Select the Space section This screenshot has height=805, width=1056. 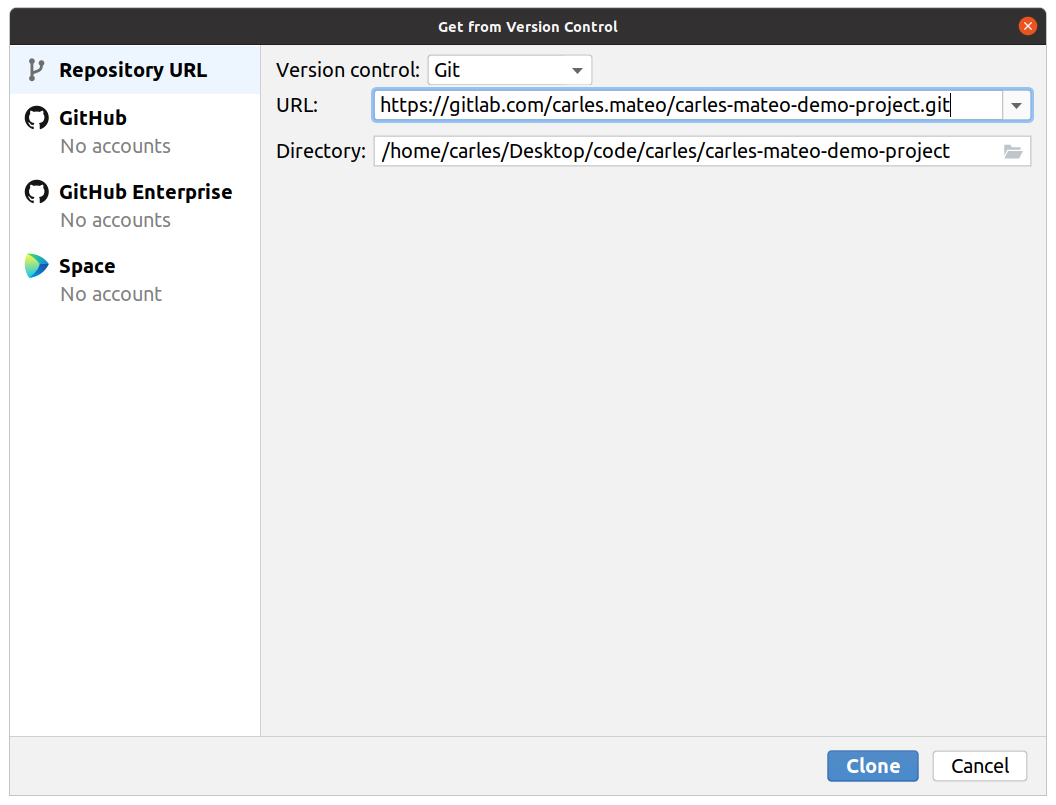point(135,279)
